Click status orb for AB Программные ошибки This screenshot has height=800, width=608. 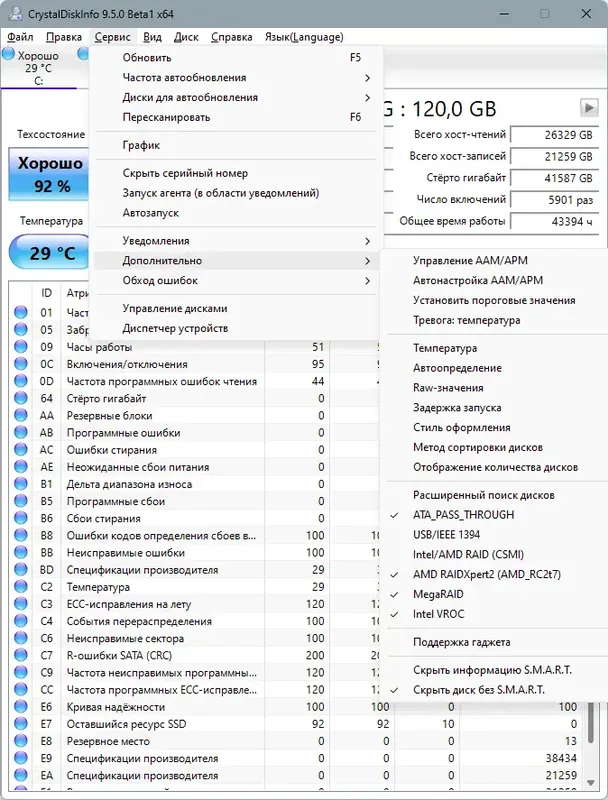tap(21, 433)
